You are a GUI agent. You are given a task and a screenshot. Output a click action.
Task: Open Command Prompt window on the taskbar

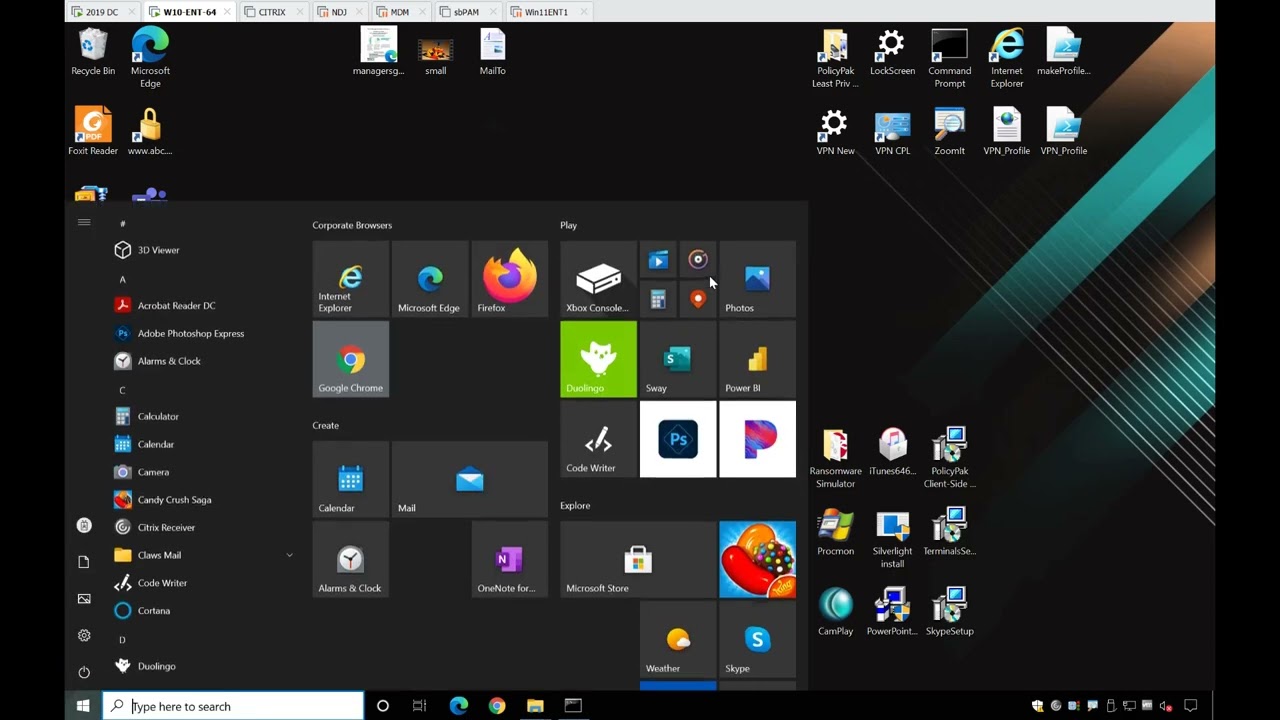[573, 706]
